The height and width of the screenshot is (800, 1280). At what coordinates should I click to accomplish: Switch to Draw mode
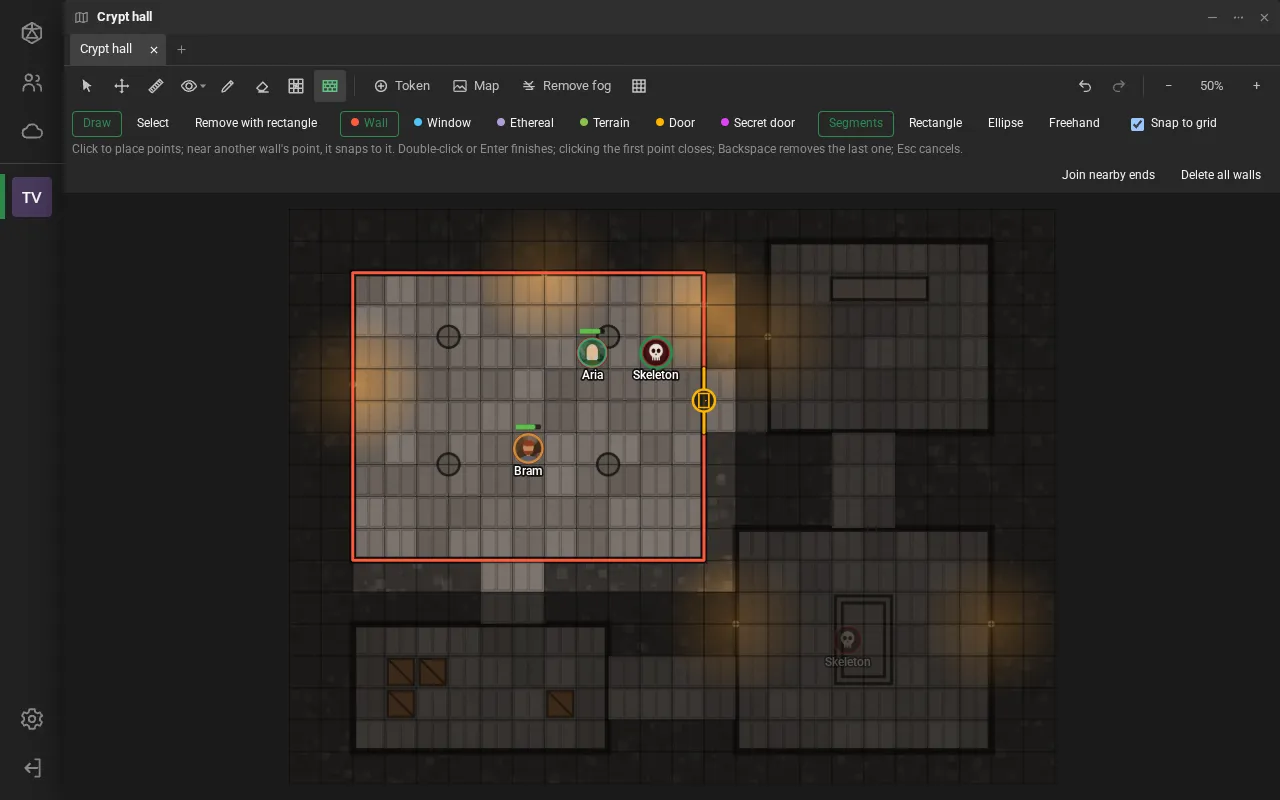(x=97, y=123)
